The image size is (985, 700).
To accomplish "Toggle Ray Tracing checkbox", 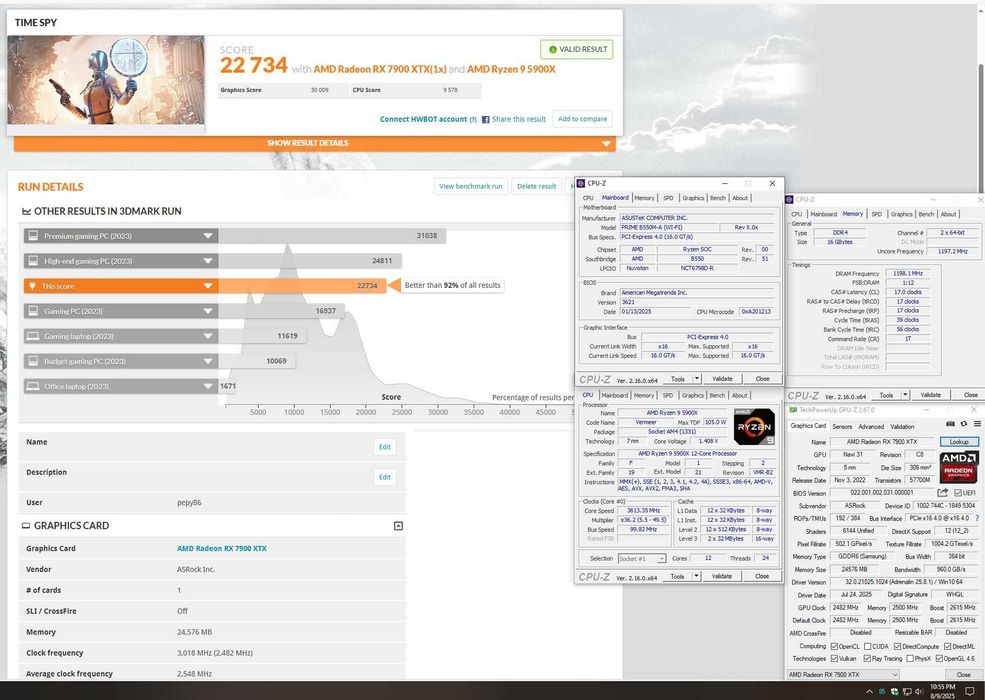I will pyautogui.click(x=868, y=659).
